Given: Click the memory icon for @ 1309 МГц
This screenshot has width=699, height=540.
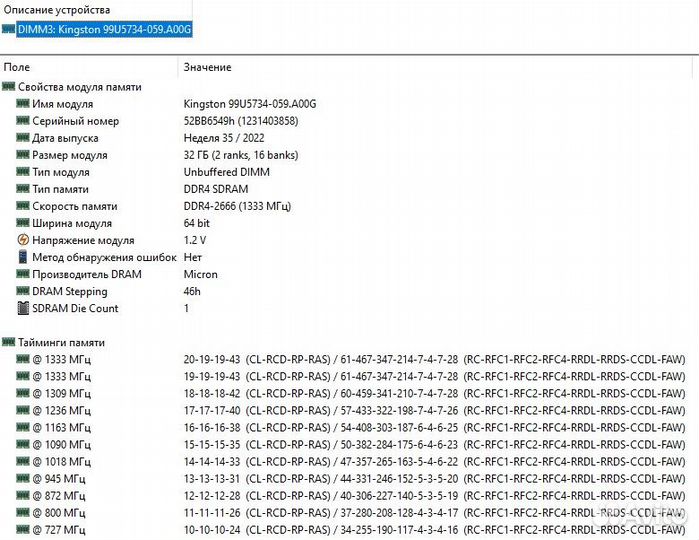Looking at the screenshot, I should tap(23, 393).
